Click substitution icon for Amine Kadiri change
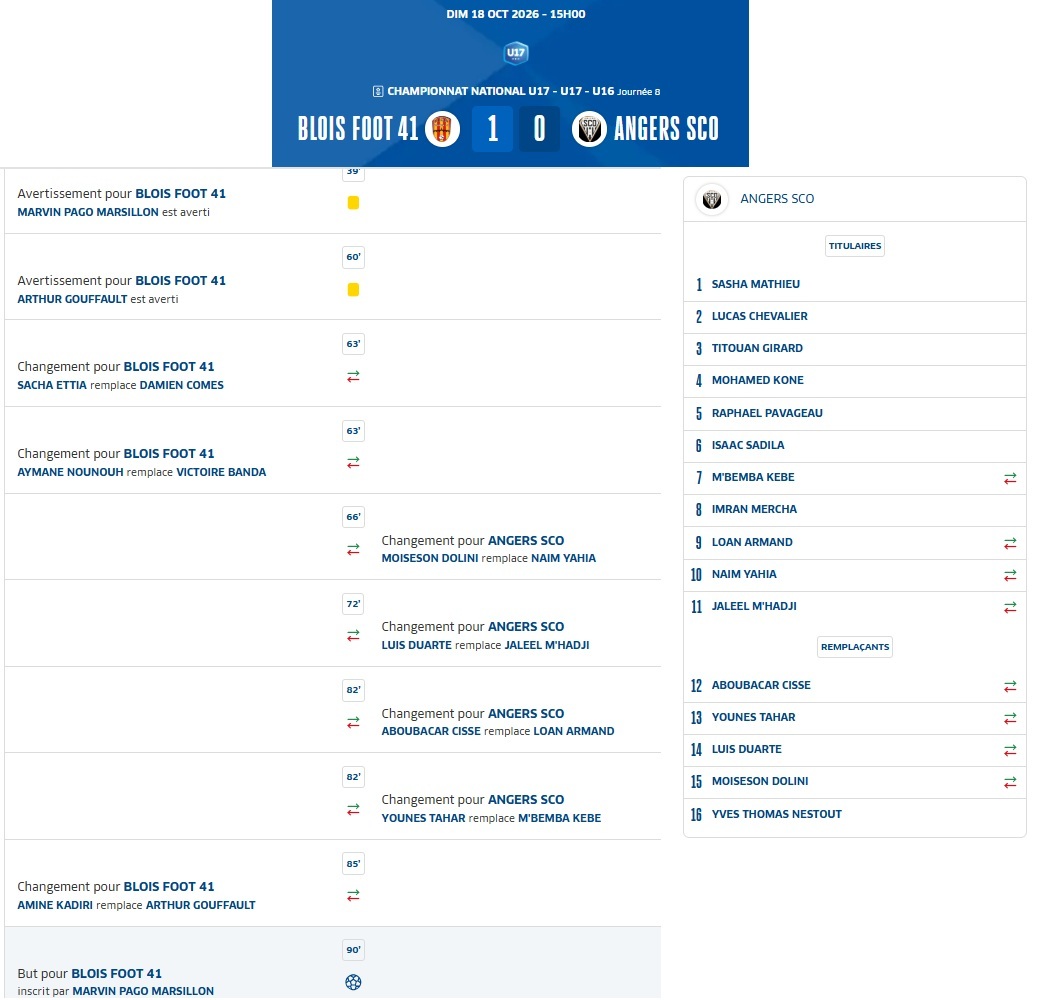This screenshot has width=1058, height=1000. click(353, 895)
